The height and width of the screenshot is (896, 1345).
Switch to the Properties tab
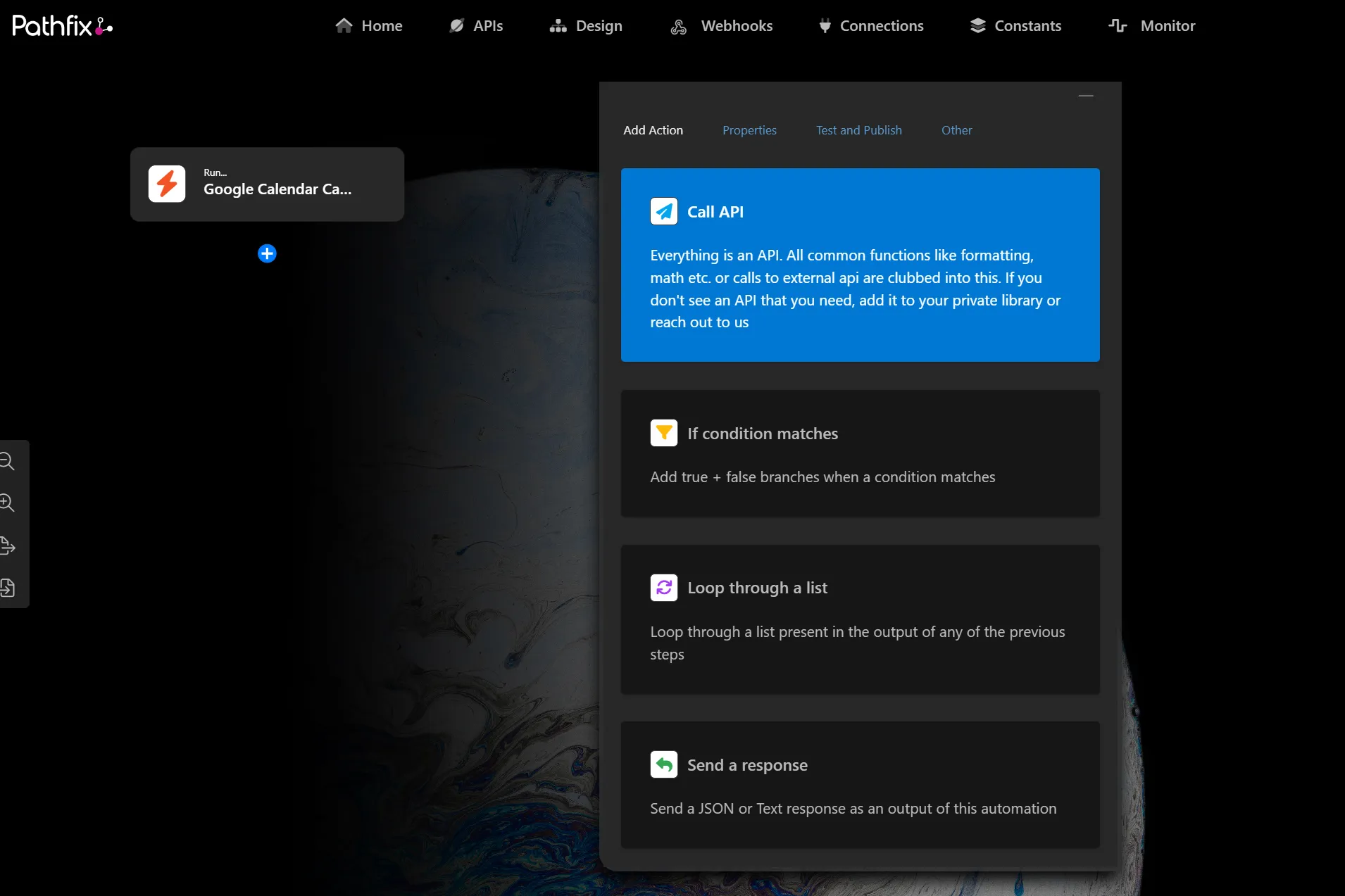coord(749,130)
